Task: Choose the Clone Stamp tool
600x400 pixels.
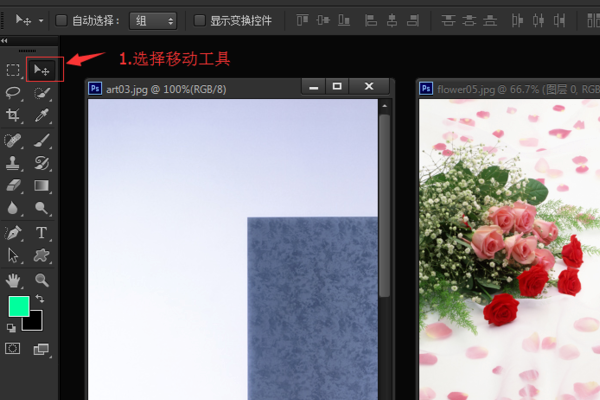Action: tap(13, 162)
